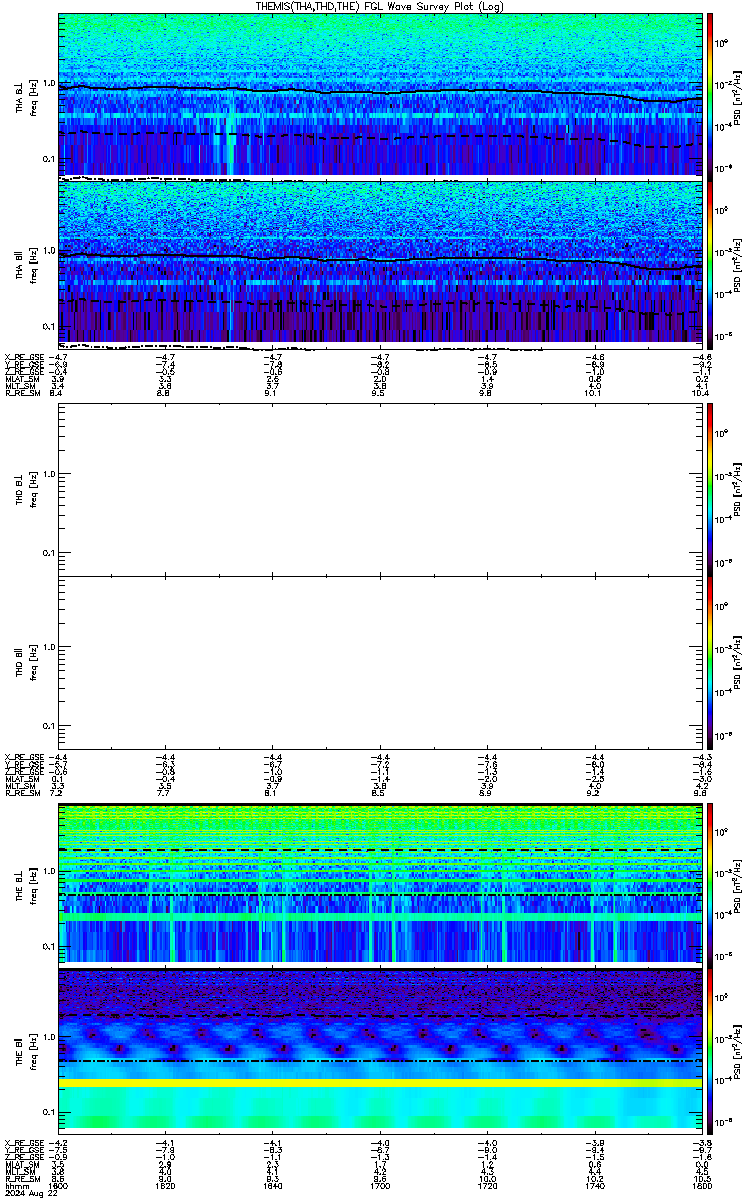Click the THE B⊥ spectrogram panel

point(379,883)
